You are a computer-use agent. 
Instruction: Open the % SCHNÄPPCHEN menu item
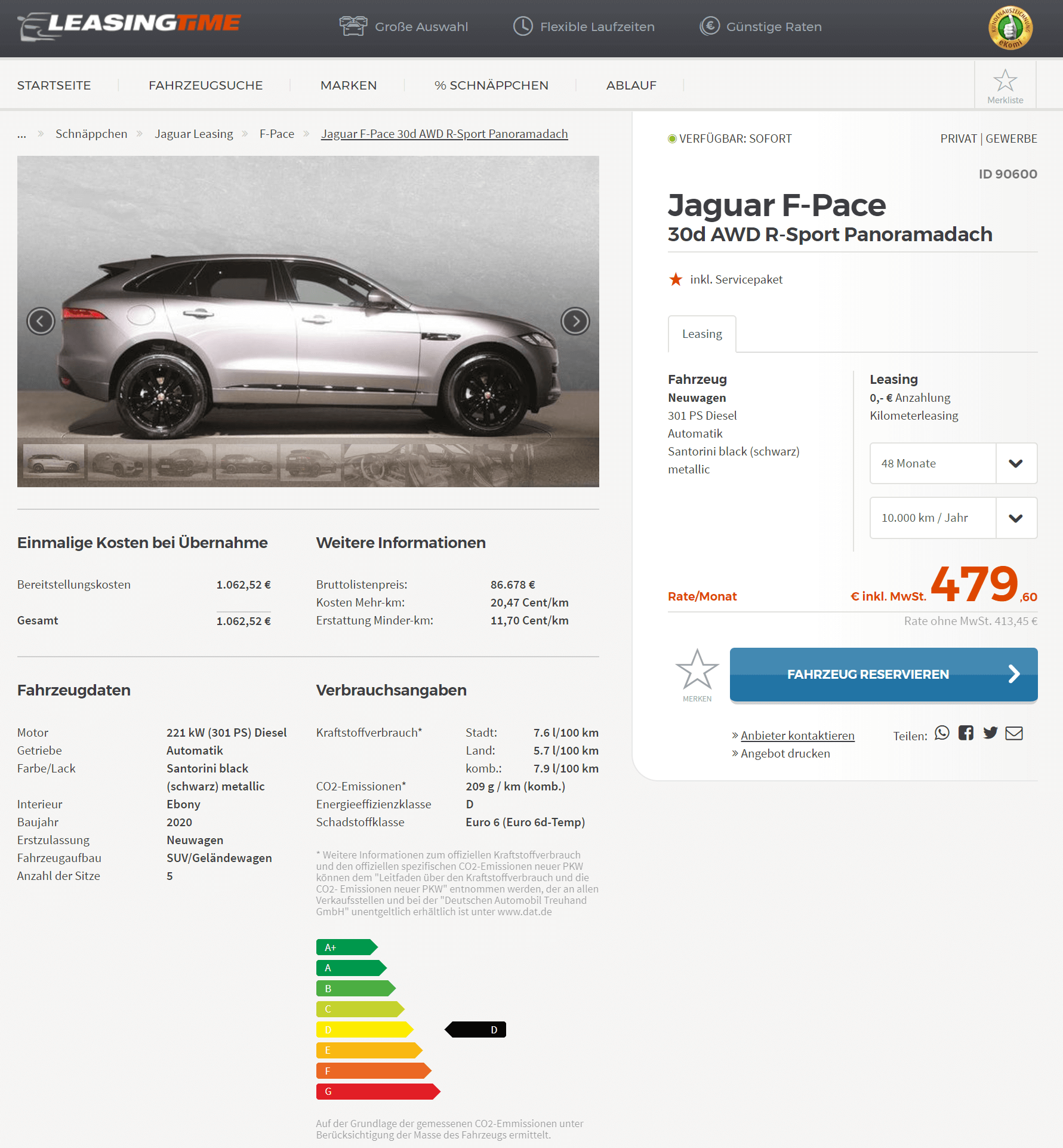(491, 85)
